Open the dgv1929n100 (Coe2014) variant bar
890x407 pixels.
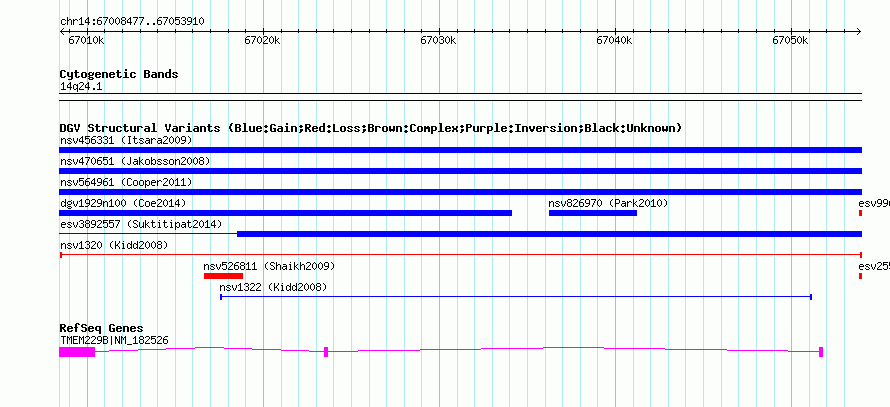point(286,213)
